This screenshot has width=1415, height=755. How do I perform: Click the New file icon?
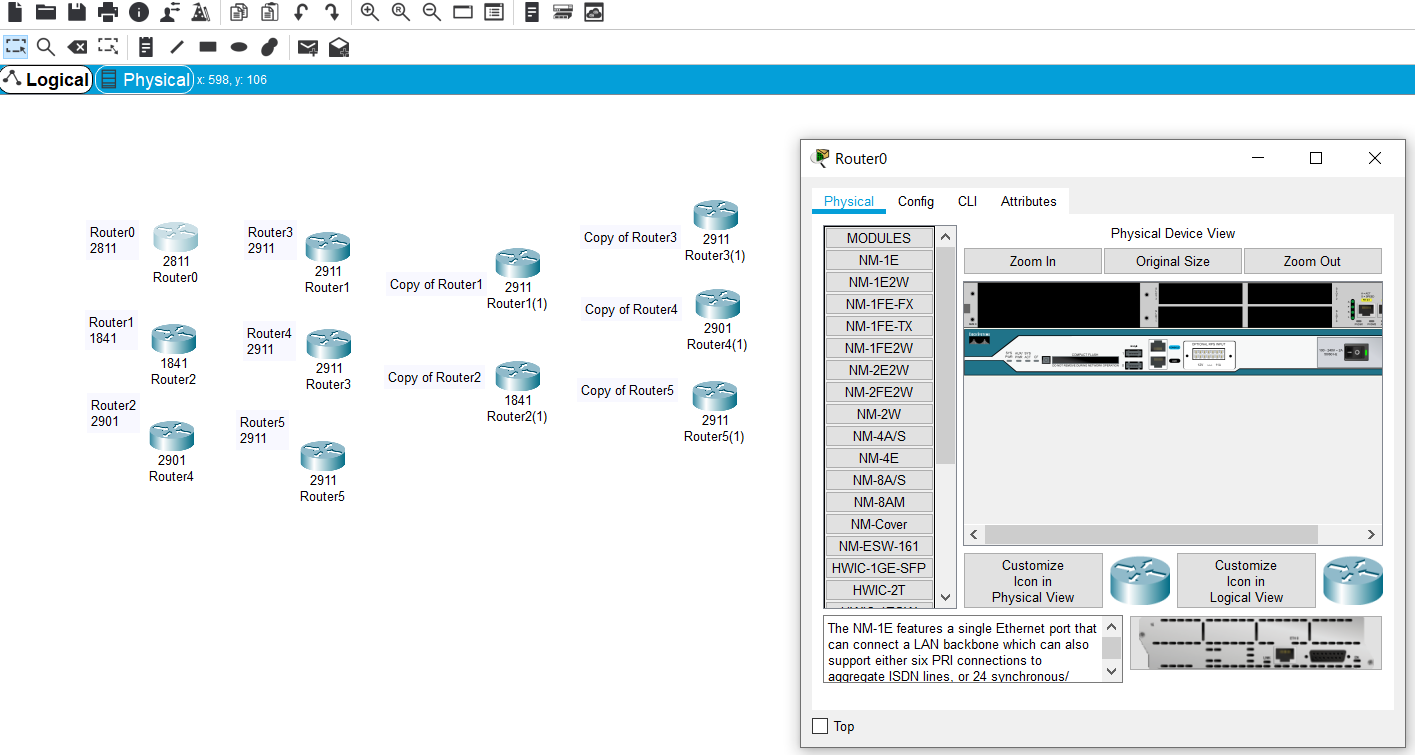click(15, 12)
